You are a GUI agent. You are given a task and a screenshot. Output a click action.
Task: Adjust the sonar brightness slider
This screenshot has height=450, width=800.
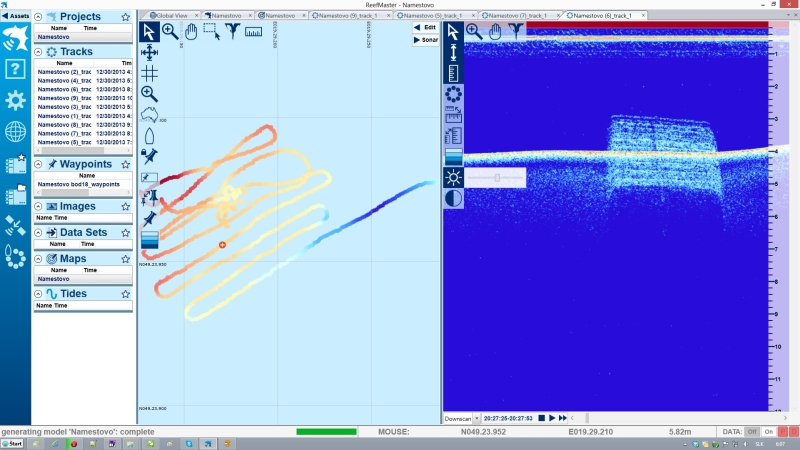pos(497,177)
